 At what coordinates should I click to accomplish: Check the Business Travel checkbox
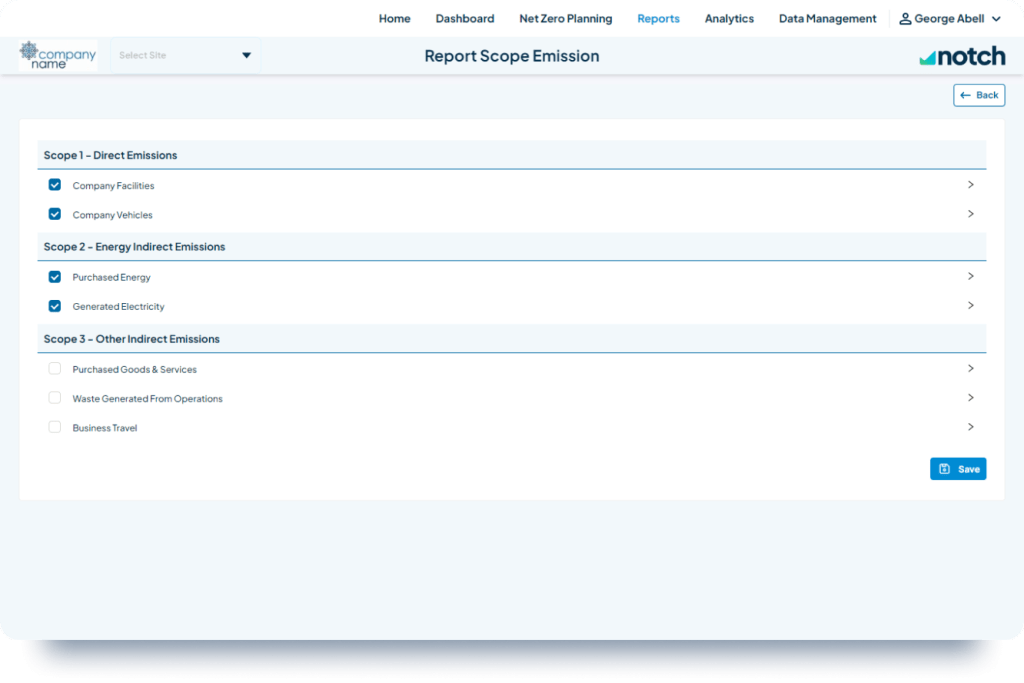(55, 427)
